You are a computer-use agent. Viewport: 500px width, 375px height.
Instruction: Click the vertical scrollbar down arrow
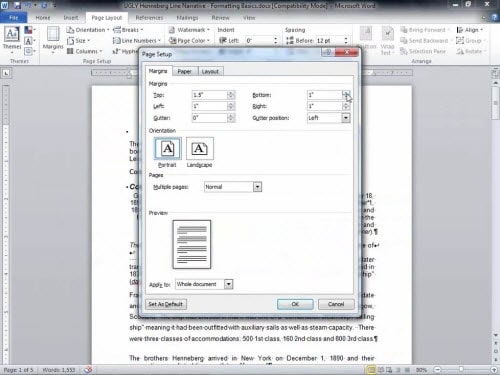(496, 335)
